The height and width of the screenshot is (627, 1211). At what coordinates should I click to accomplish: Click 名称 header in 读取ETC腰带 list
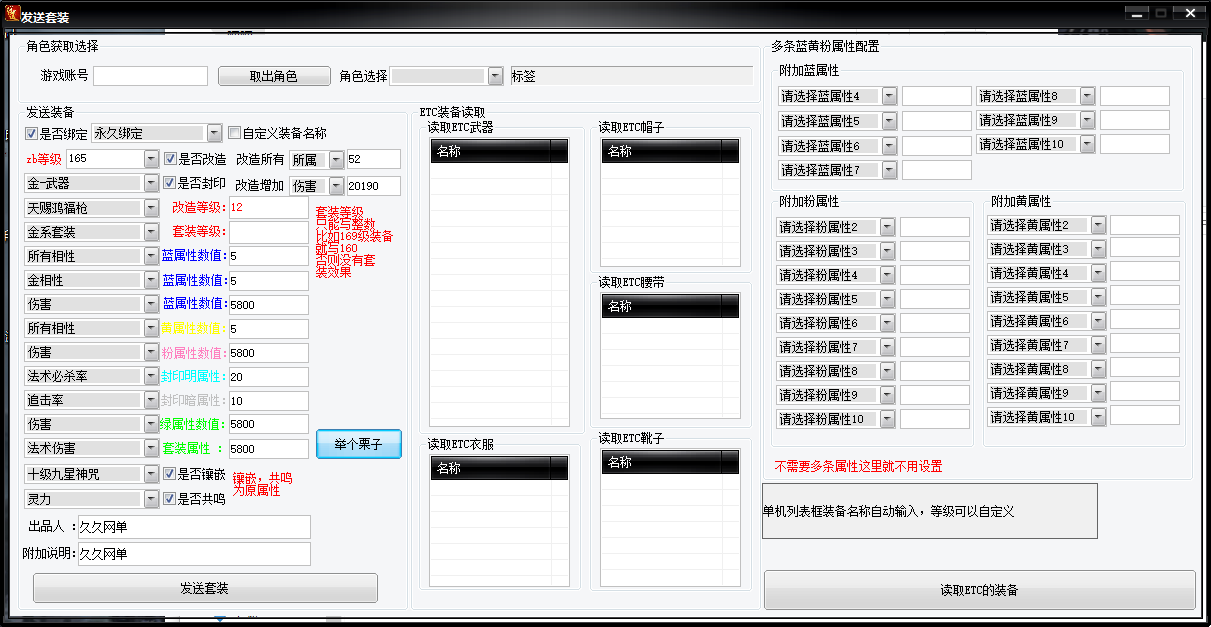[662, 306]
